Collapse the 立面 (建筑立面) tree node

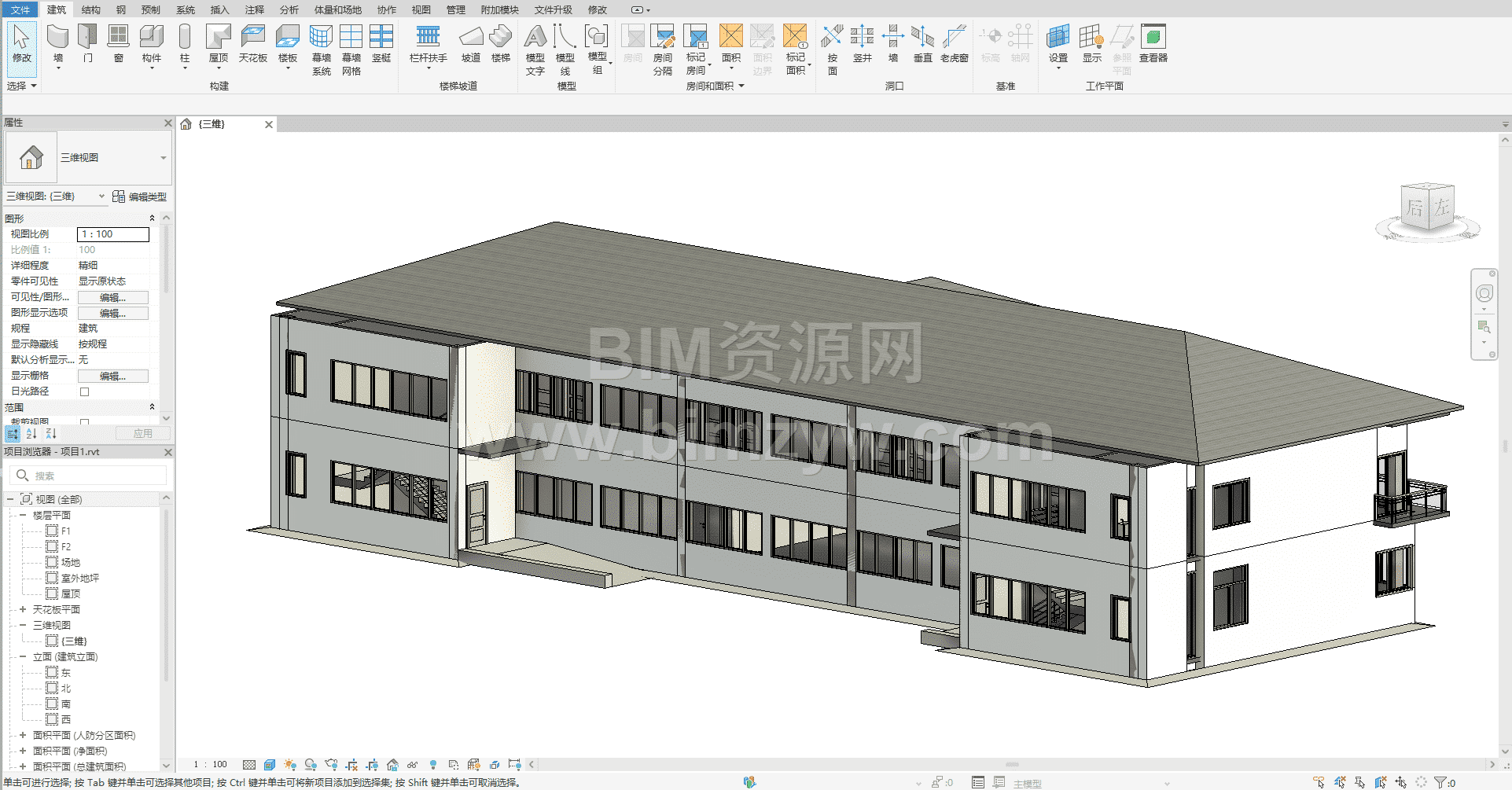[x=23, y=656]
